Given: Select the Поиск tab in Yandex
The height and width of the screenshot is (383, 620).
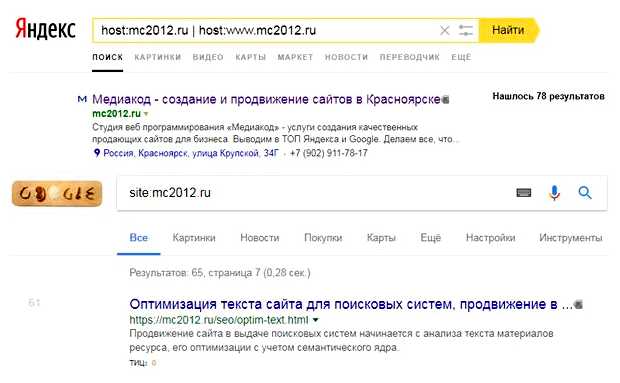Looking at the screenshot, I should (x=108, y=57).
